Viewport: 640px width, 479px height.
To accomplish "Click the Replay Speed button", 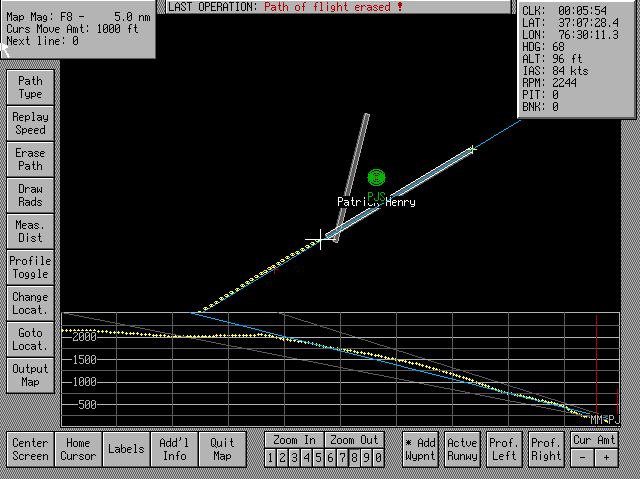I will (x=30, y=123).
